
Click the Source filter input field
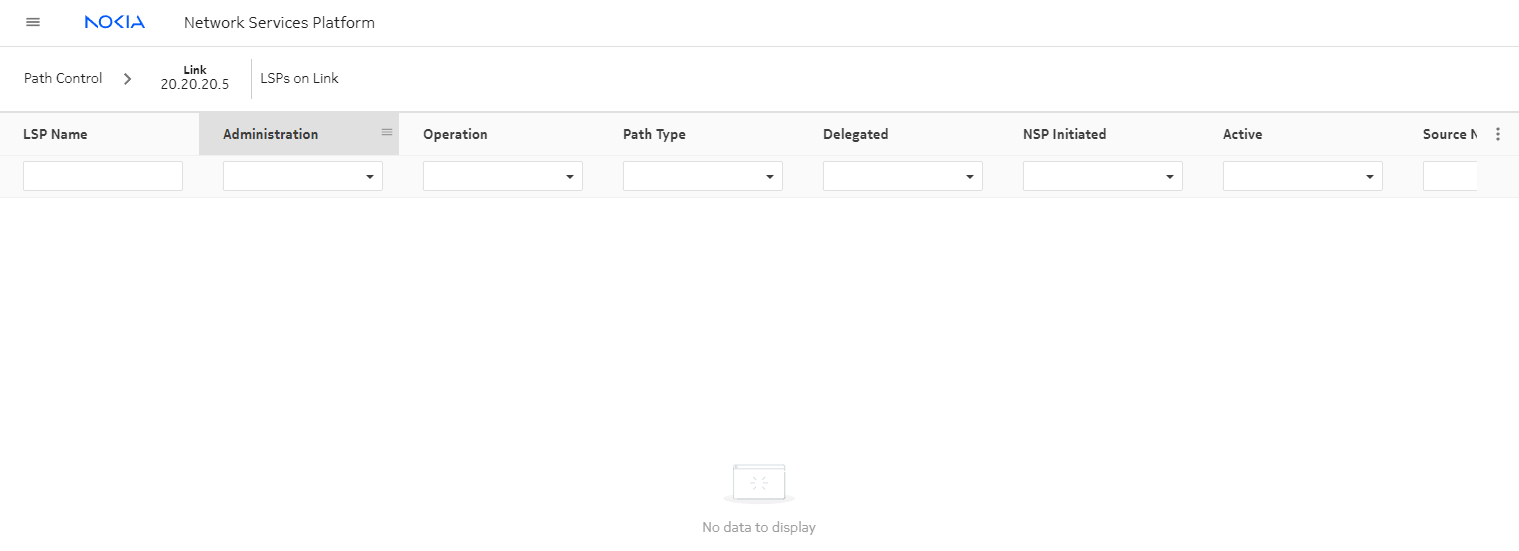click(1450, 176)
